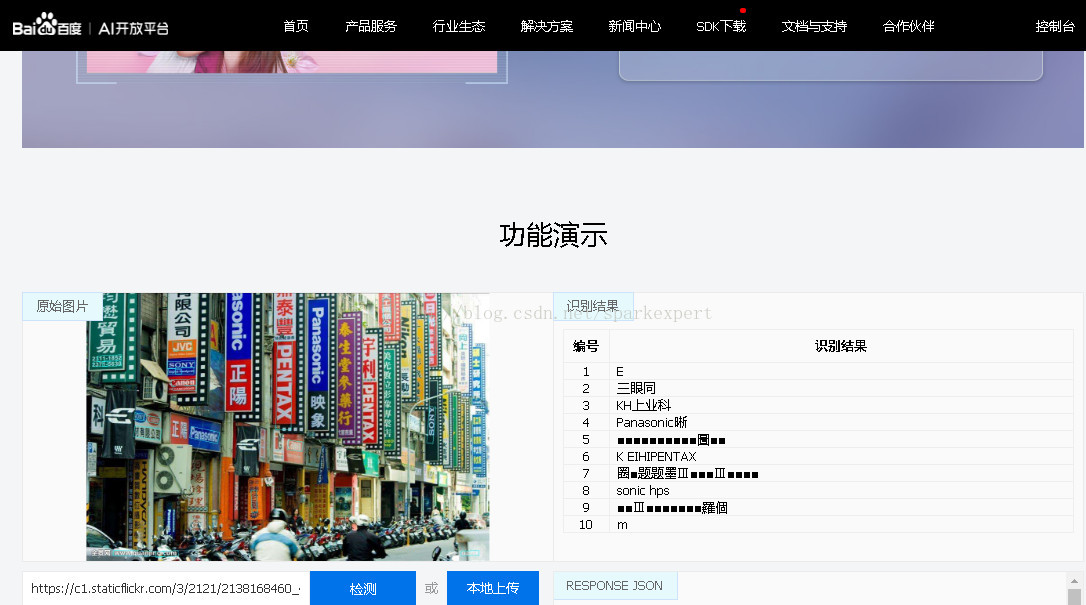Open the 产品服务 menu
1086x605 pixels.
(x=371, y=26)
